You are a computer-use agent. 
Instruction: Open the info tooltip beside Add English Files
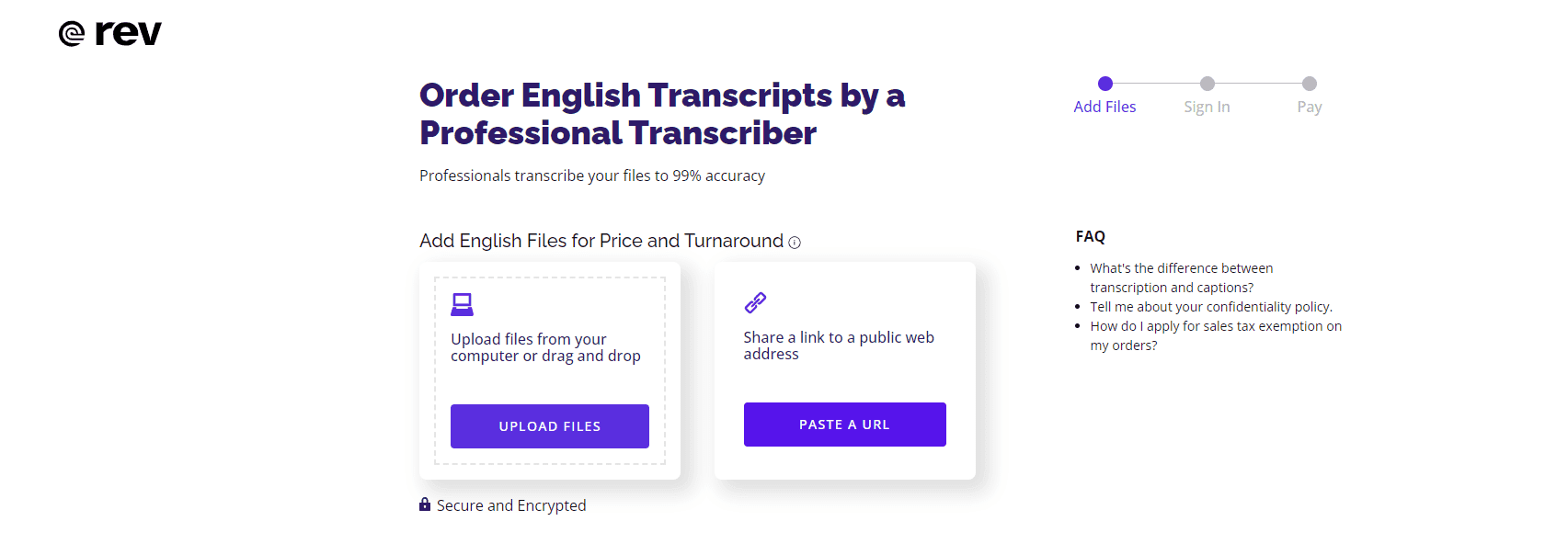[794, 243]
